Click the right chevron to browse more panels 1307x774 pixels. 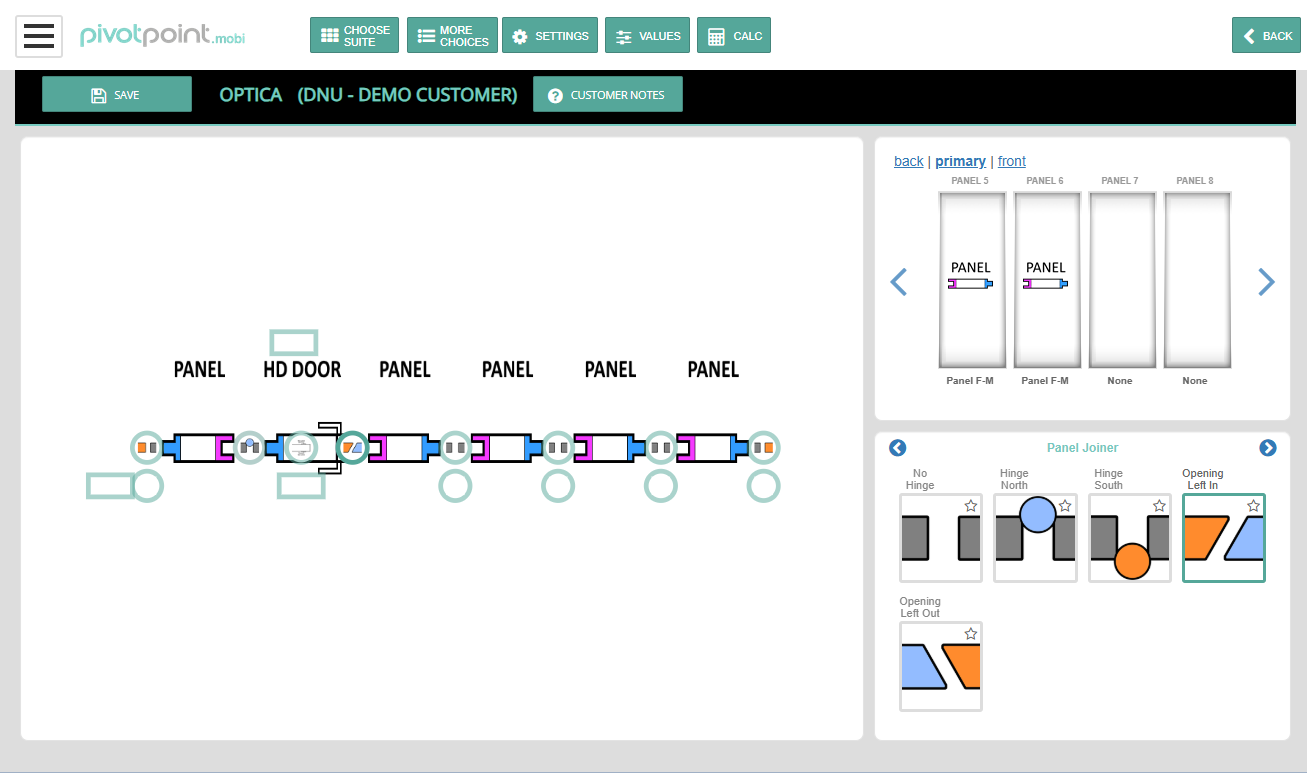tap(1266, 282)
